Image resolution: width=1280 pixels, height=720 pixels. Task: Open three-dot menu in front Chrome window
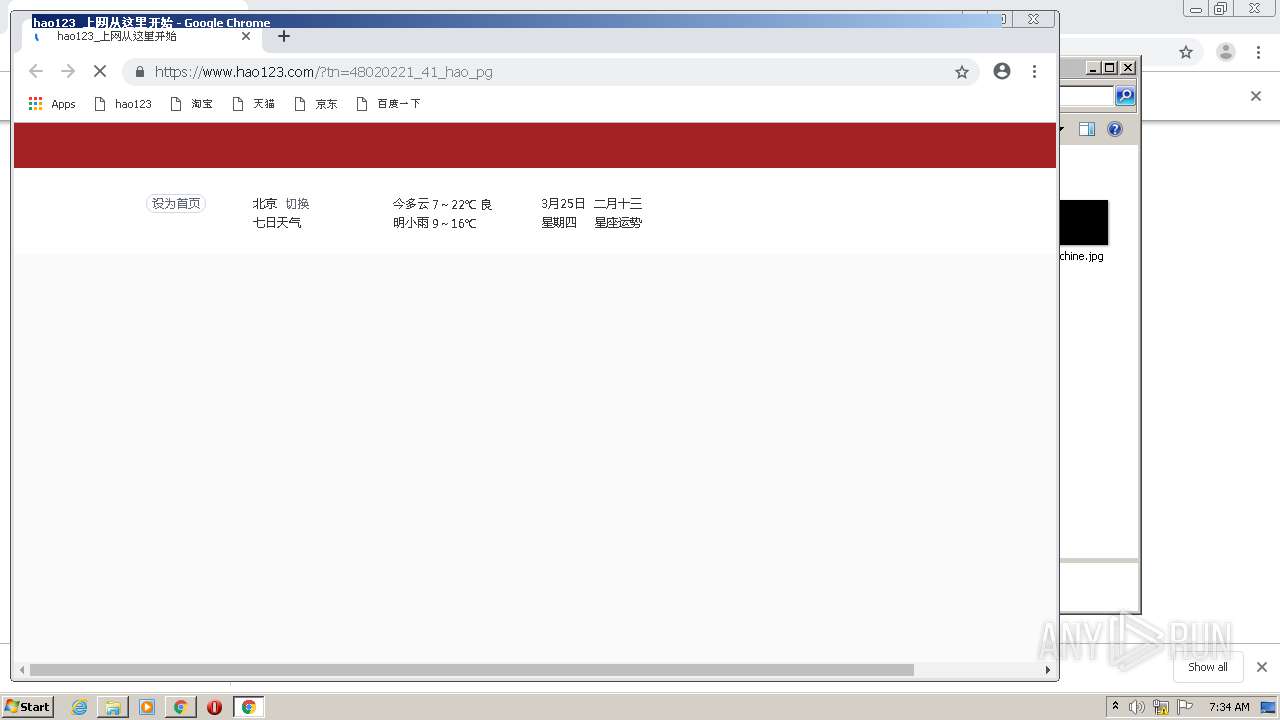(x=1034, y=71)
